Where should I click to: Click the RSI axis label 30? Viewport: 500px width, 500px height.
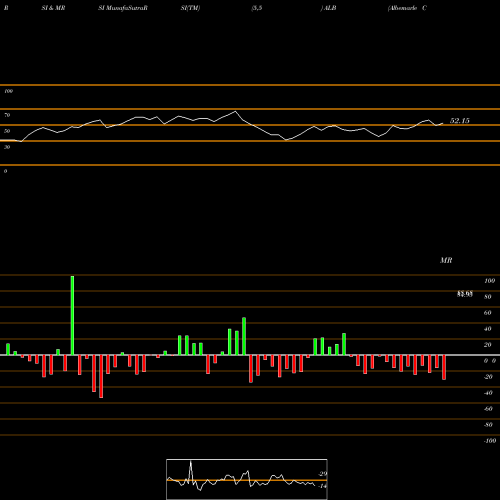coord(7,147)
